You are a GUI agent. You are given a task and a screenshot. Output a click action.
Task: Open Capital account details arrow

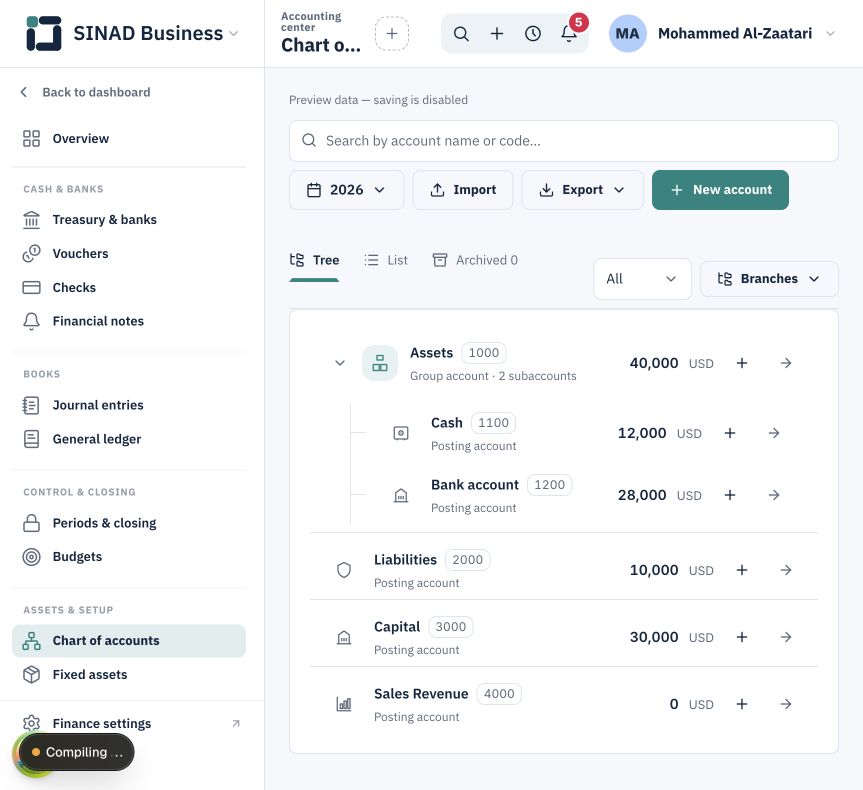point(786,637)
